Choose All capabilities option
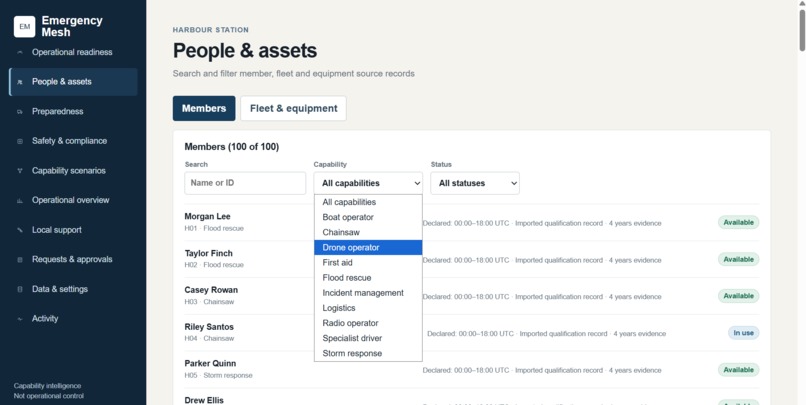806x405 pixels. pyautogui.click(x=368, y=202)
